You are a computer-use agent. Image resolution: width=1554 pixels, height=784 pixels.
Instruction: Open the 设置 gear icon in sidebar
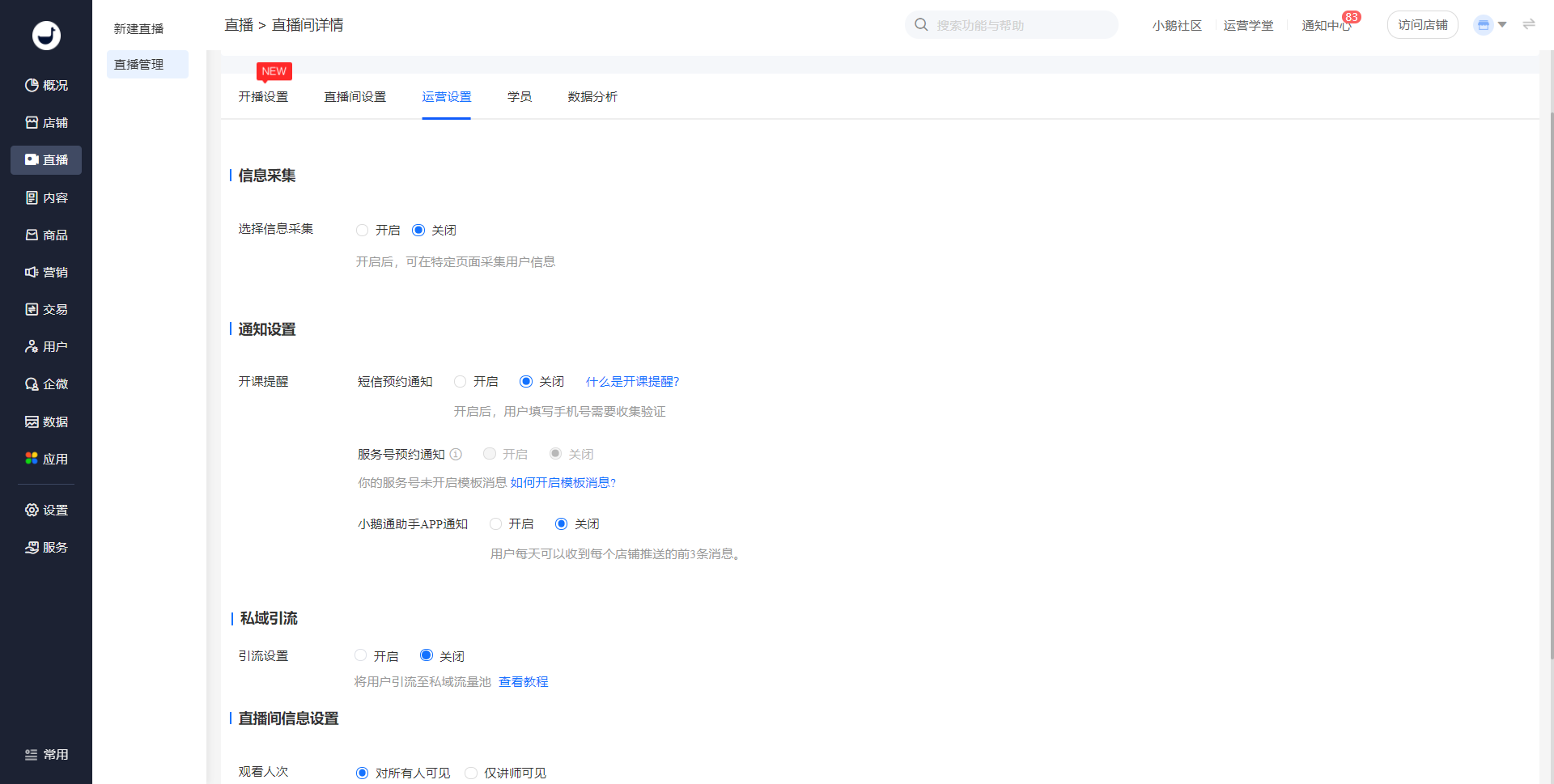32,510
